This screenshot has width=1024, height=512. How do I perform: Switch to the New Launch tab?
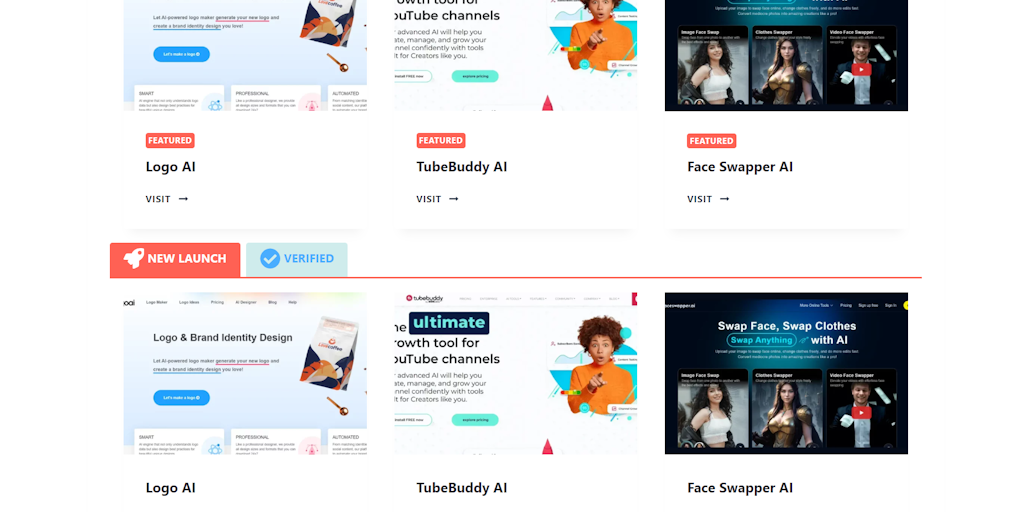click(x=175, y=260)
